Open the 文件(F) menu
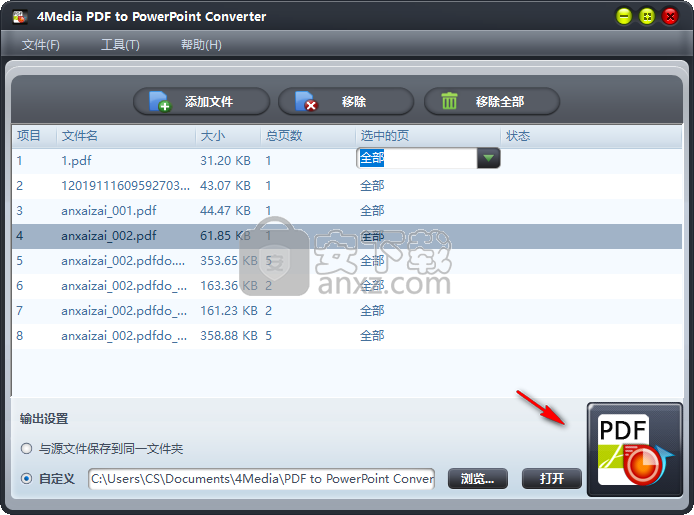 tap(41, 45)
